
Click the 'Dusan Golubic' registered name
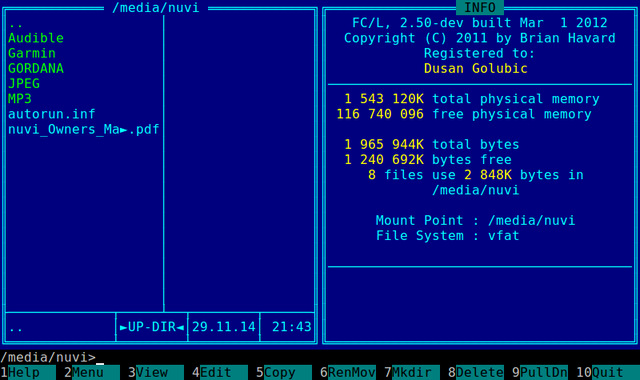pos(476,69)
